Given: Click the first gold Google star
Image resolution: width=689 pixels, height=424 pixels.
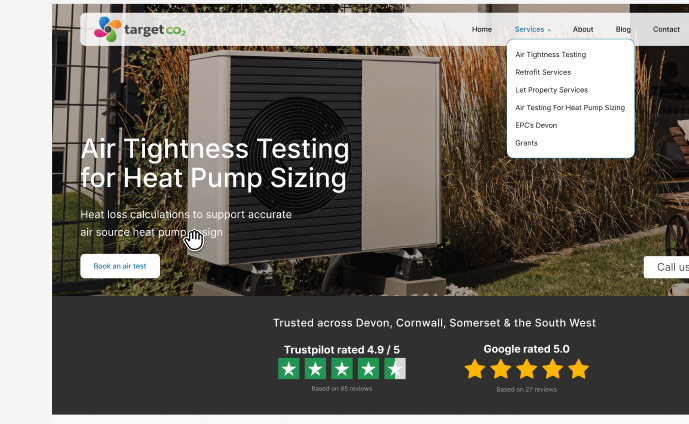Looking at the screenshot, I should pyautogui.click(x=475, y=369).
